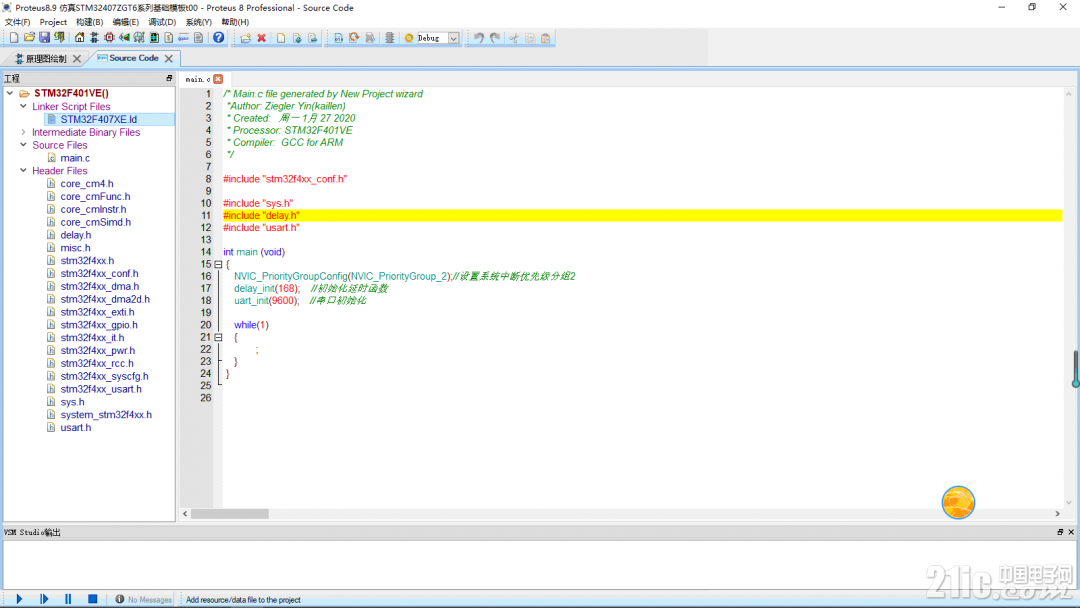1080x608 pixels.
Task: Collapse the Linker Script Files folder
Action: click(x=23, y=106)
